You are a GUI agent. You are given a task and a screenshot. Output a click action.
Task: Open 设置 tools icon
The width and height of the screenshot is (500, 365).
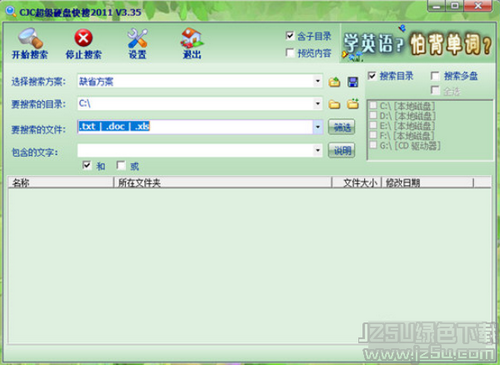[137, 38]
